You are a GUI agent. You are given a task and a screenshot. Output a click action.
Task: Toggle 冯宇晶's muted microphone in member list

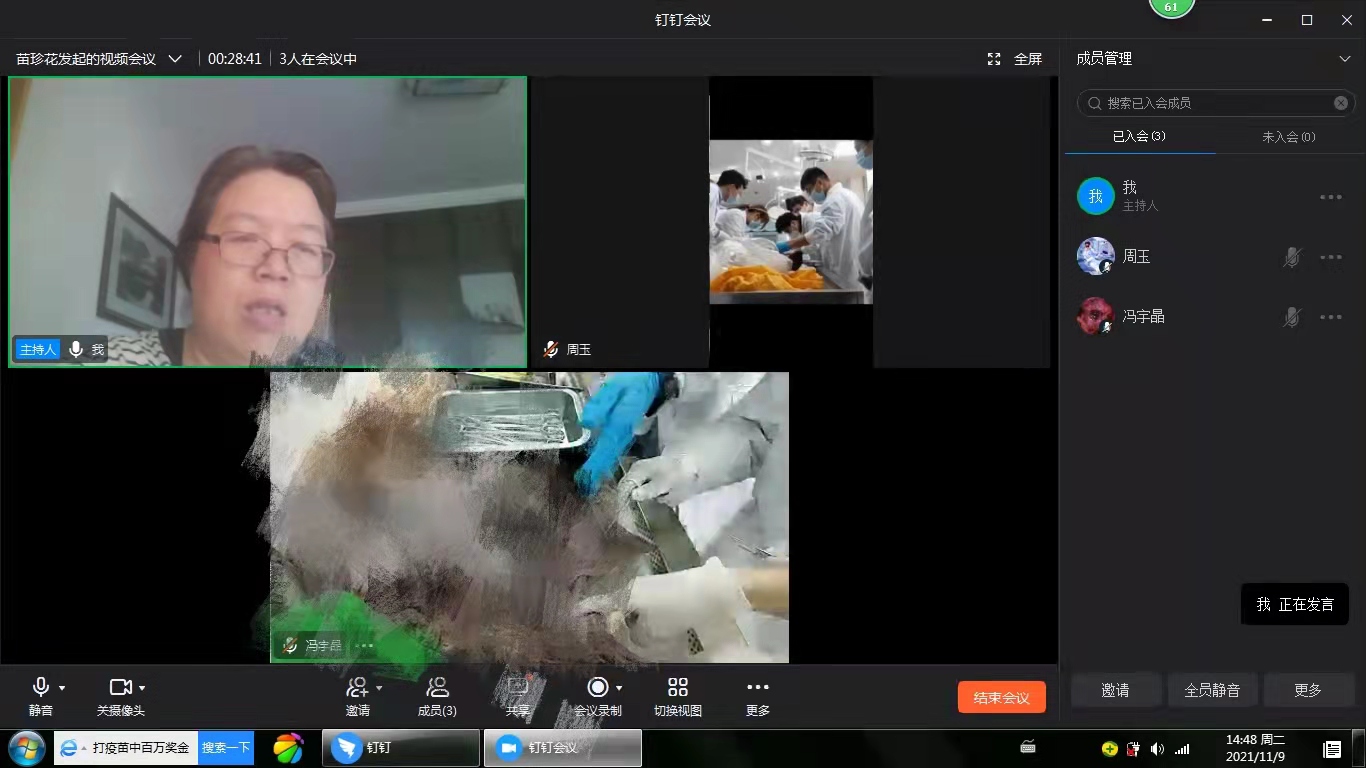click(x=1292, y=317)
